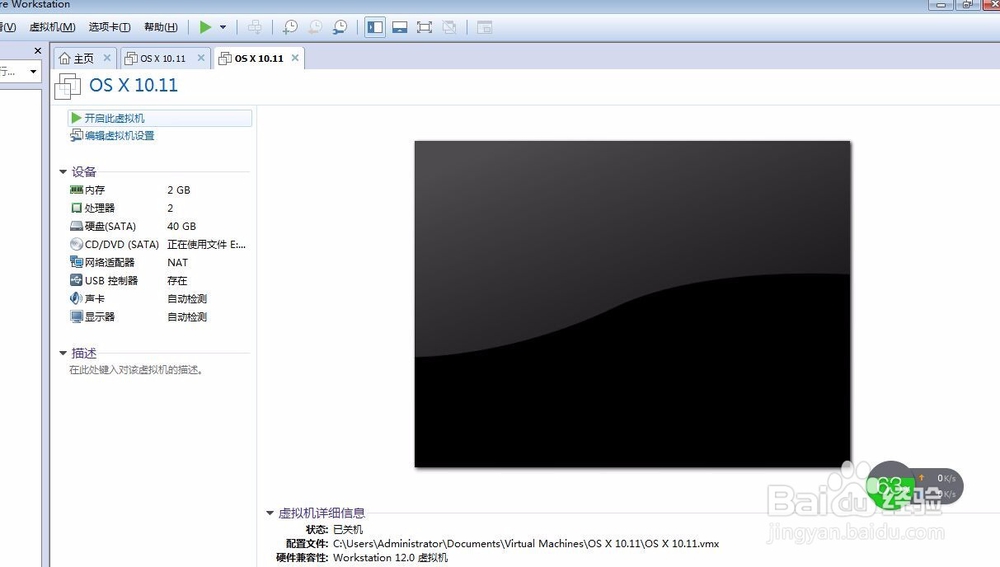
Task: Click the status value 已关机
Action: [348, 529]
